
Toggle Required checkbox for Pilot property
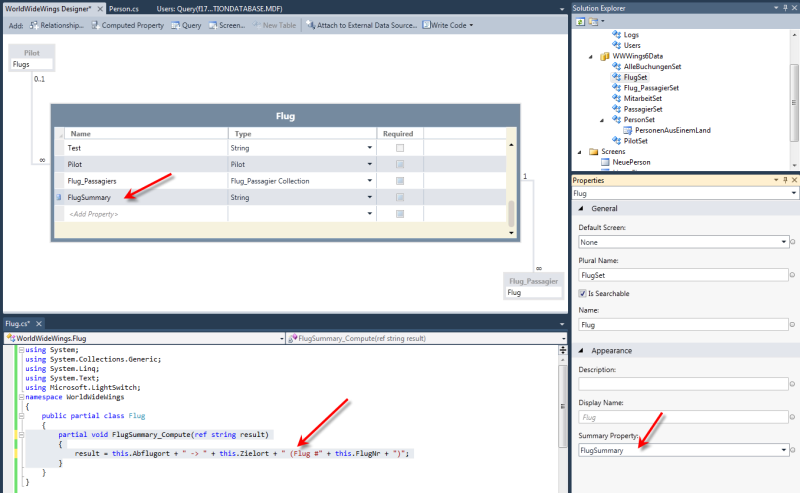pos(400,164)
